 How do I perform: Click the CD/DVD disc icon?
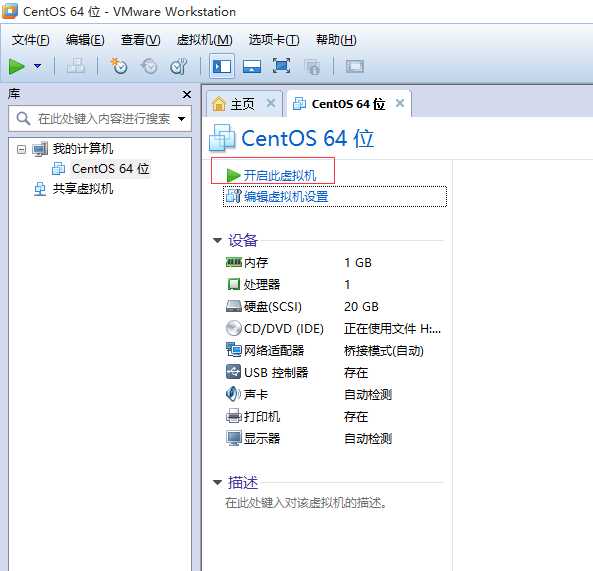233,328
